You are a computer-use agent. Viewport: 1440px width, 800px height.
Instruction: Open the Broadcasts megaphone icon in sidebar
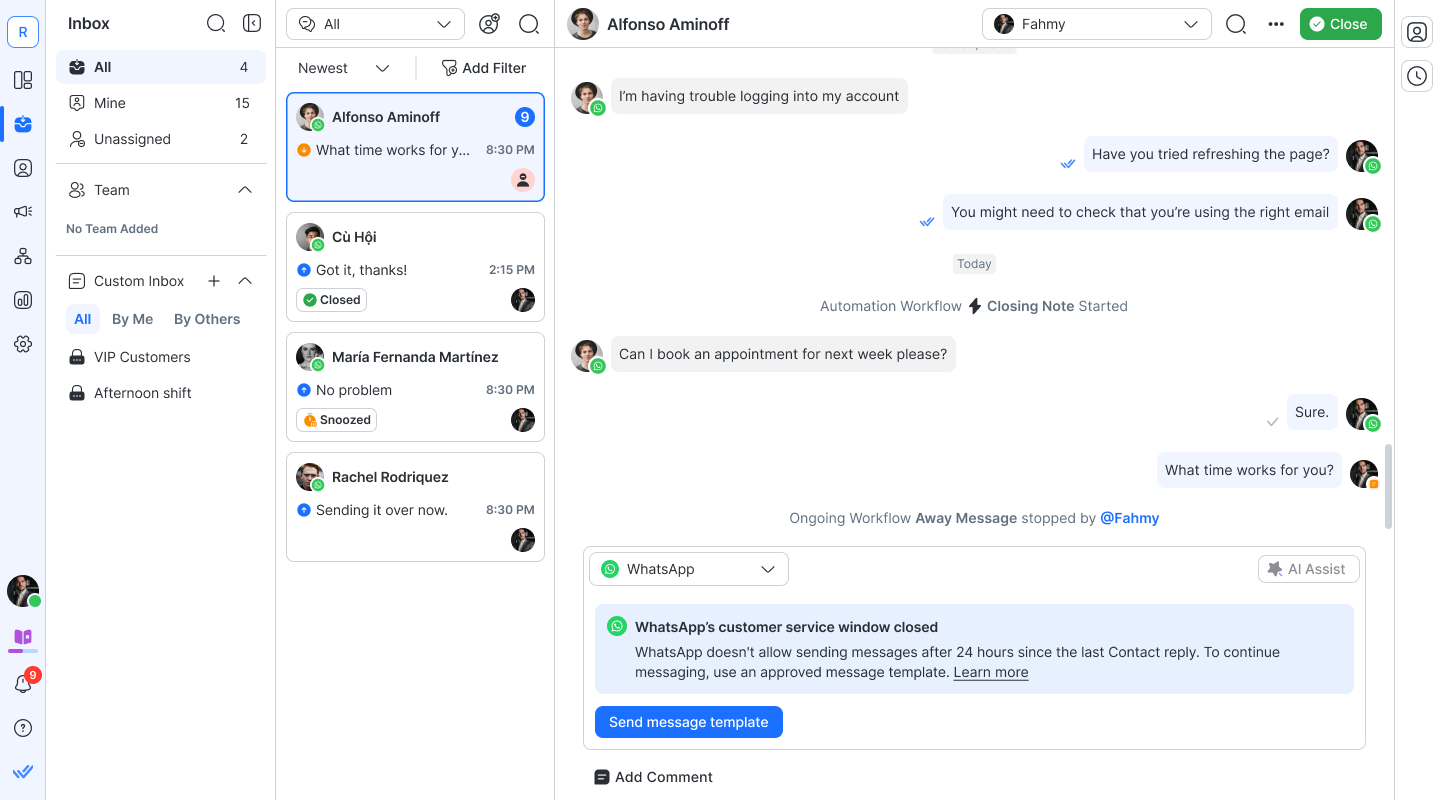(x=23, y=212)
